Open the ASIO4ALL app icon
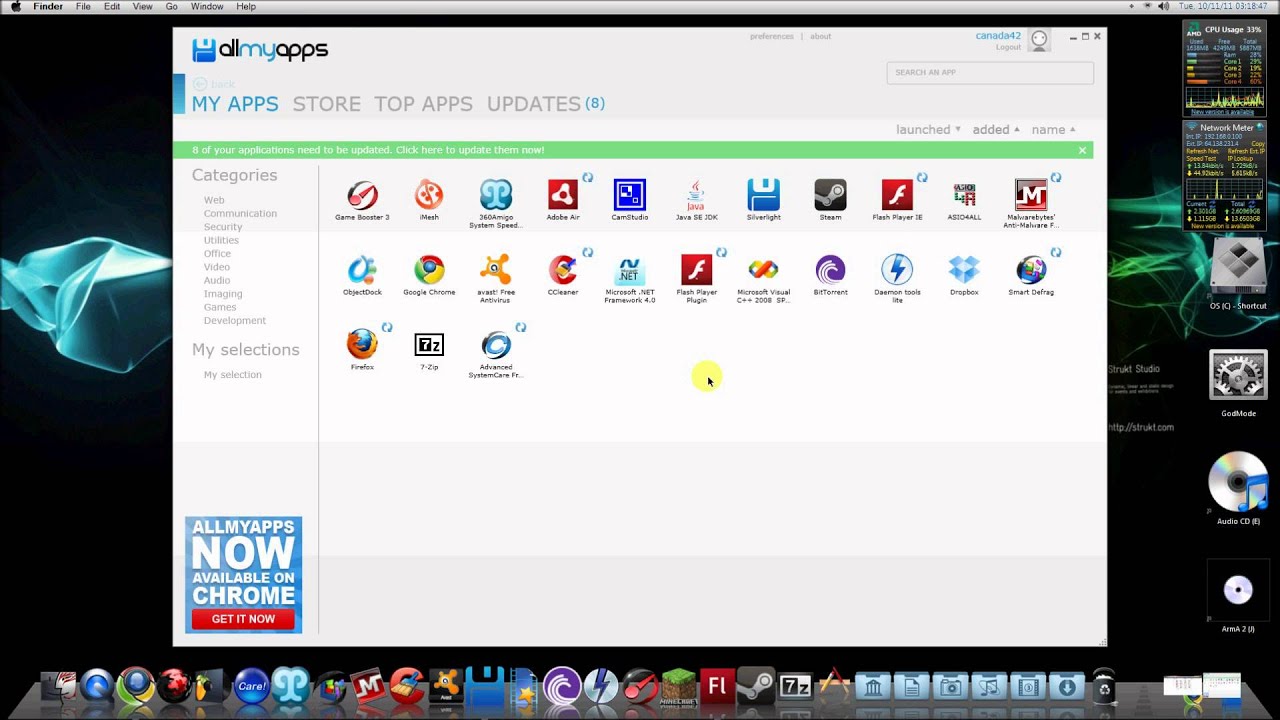Image resolution: width=1280 pixels, height=720 pixels. pyautogui.click(x=964, y=195)
